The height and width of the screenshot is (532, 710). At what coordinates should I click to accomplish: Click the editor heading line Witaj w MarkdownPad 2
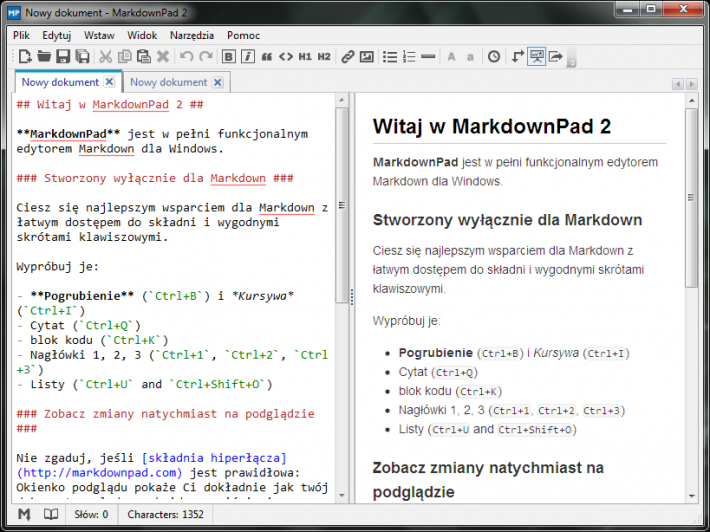[110, 105]
